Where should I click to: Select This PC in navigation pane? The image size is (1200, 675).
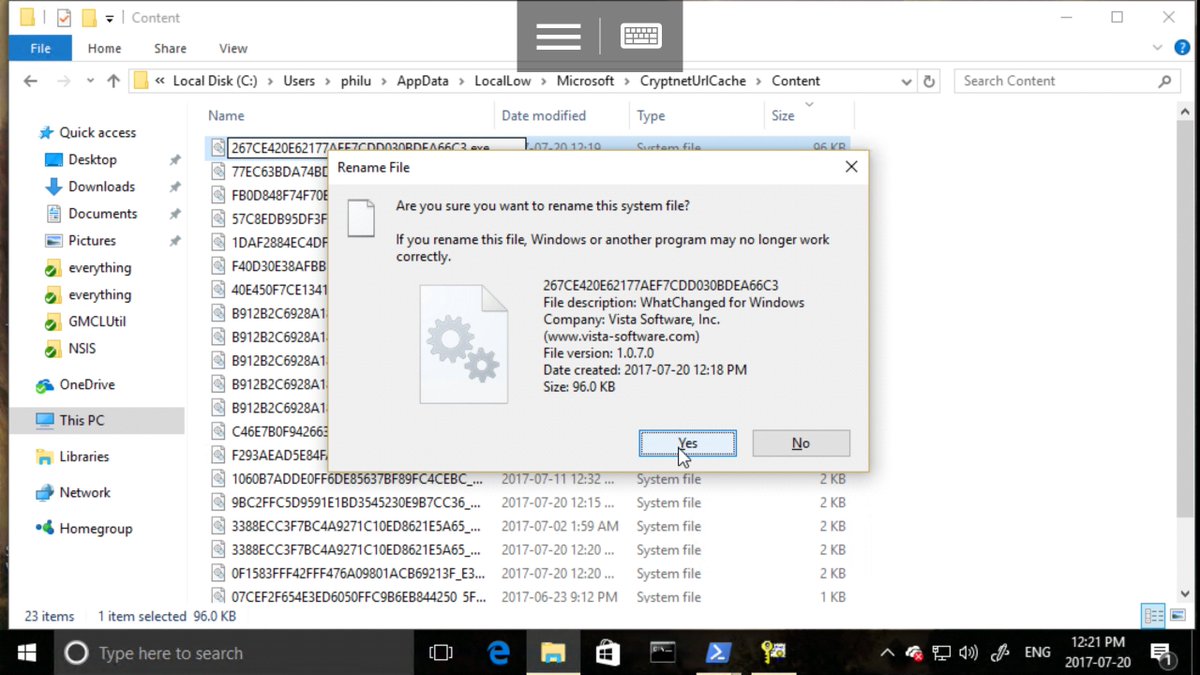point(81,420)
